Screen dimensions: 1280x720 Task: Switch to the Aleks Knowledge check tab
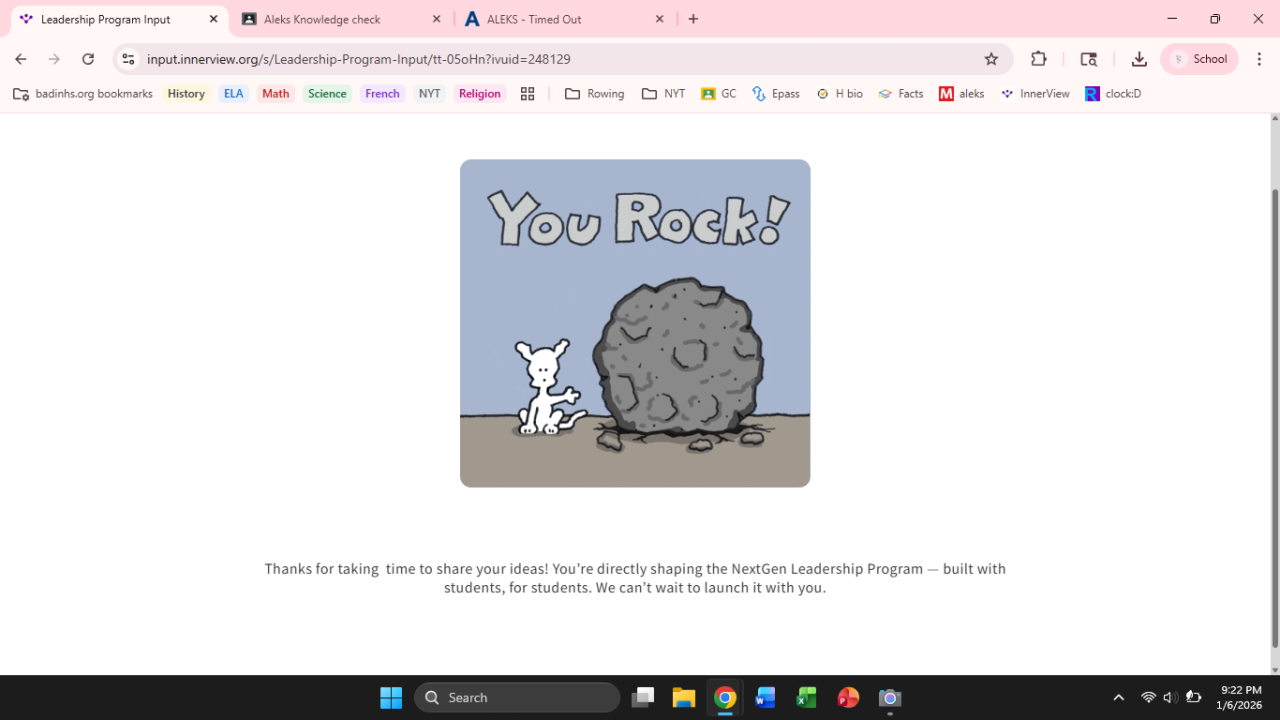(x=322, y=19)
